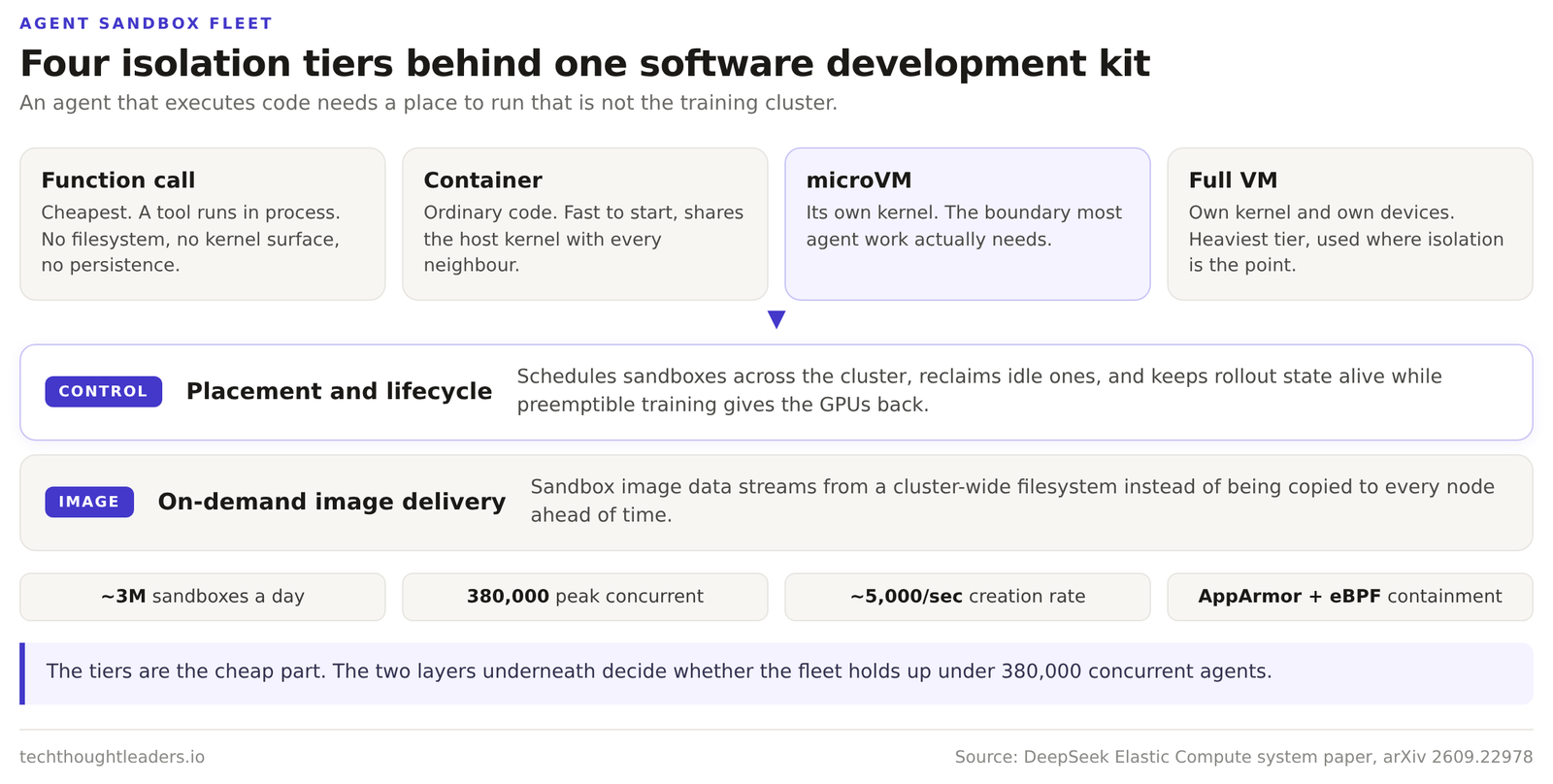
Task: Click the 'On-demand image delivery' heading
Action: pyautogui.click(x=332, y=502)
